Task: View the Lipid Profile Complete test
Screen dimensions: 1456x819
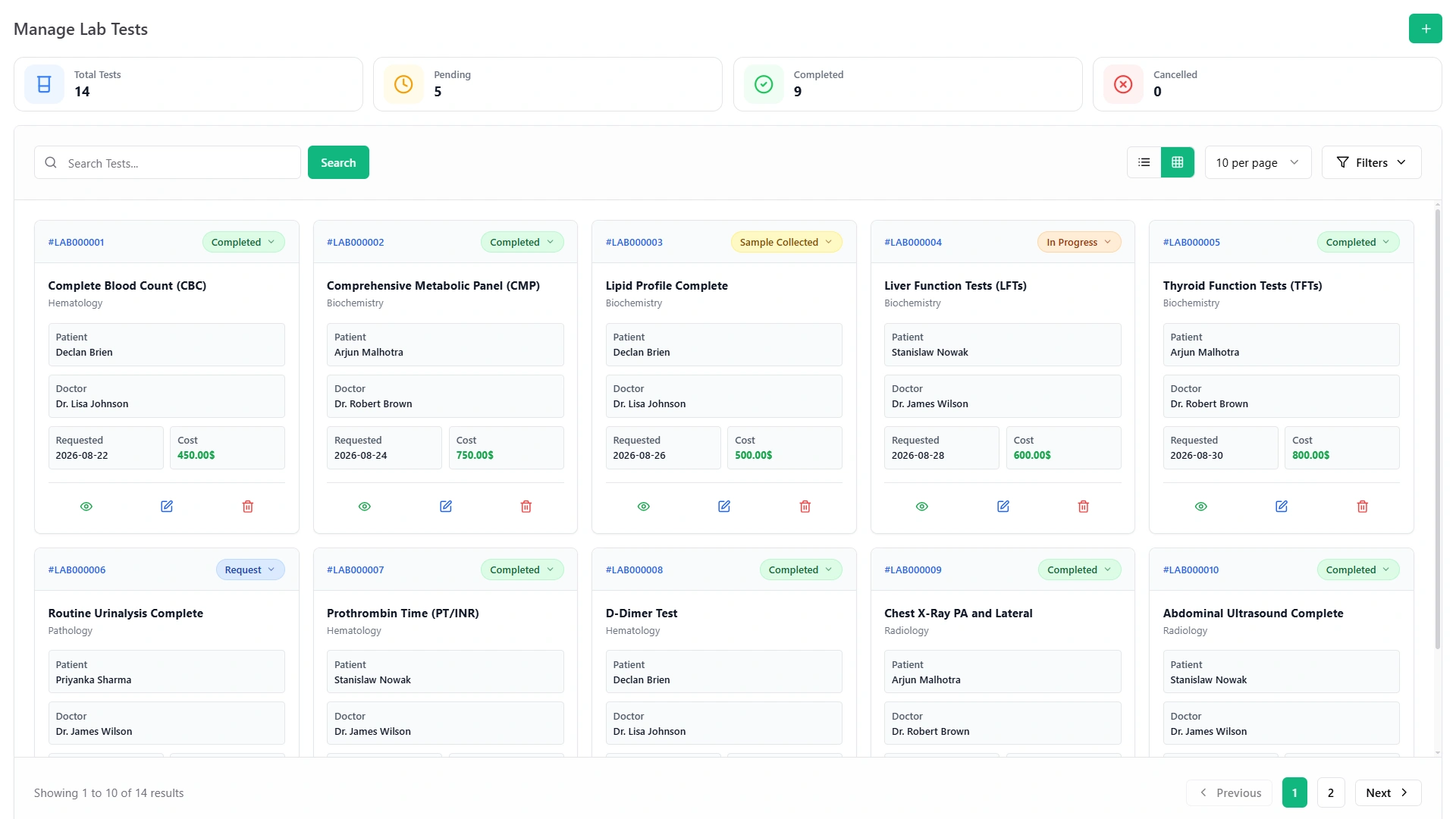Action: (x=644, y=507)
